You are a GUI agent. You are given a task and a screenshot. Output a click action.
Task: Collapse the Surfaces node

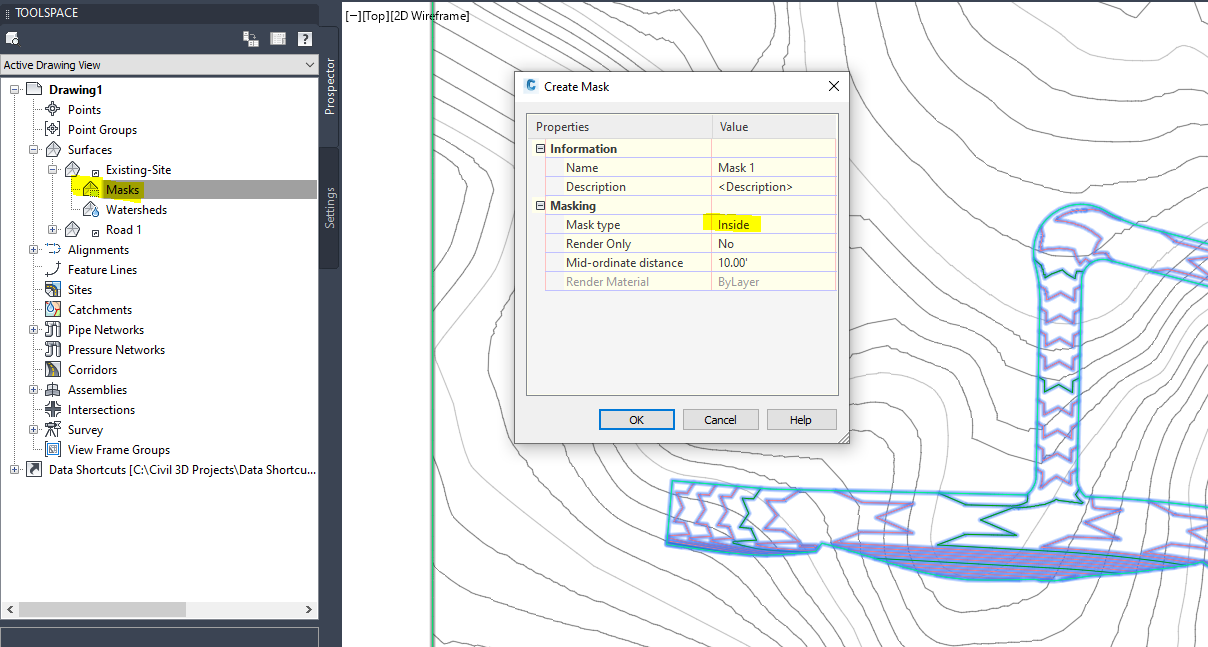click(33, 149)
